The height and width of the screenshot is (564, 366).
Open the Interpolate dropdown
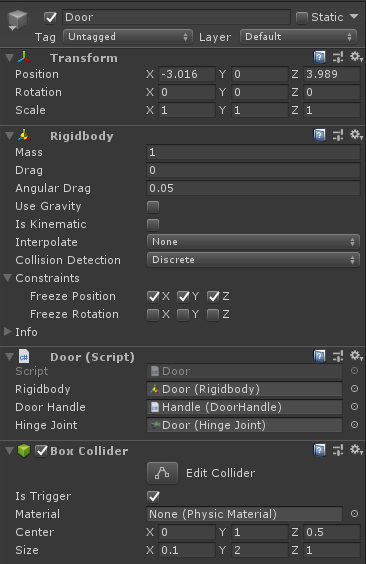coord(253,242)
